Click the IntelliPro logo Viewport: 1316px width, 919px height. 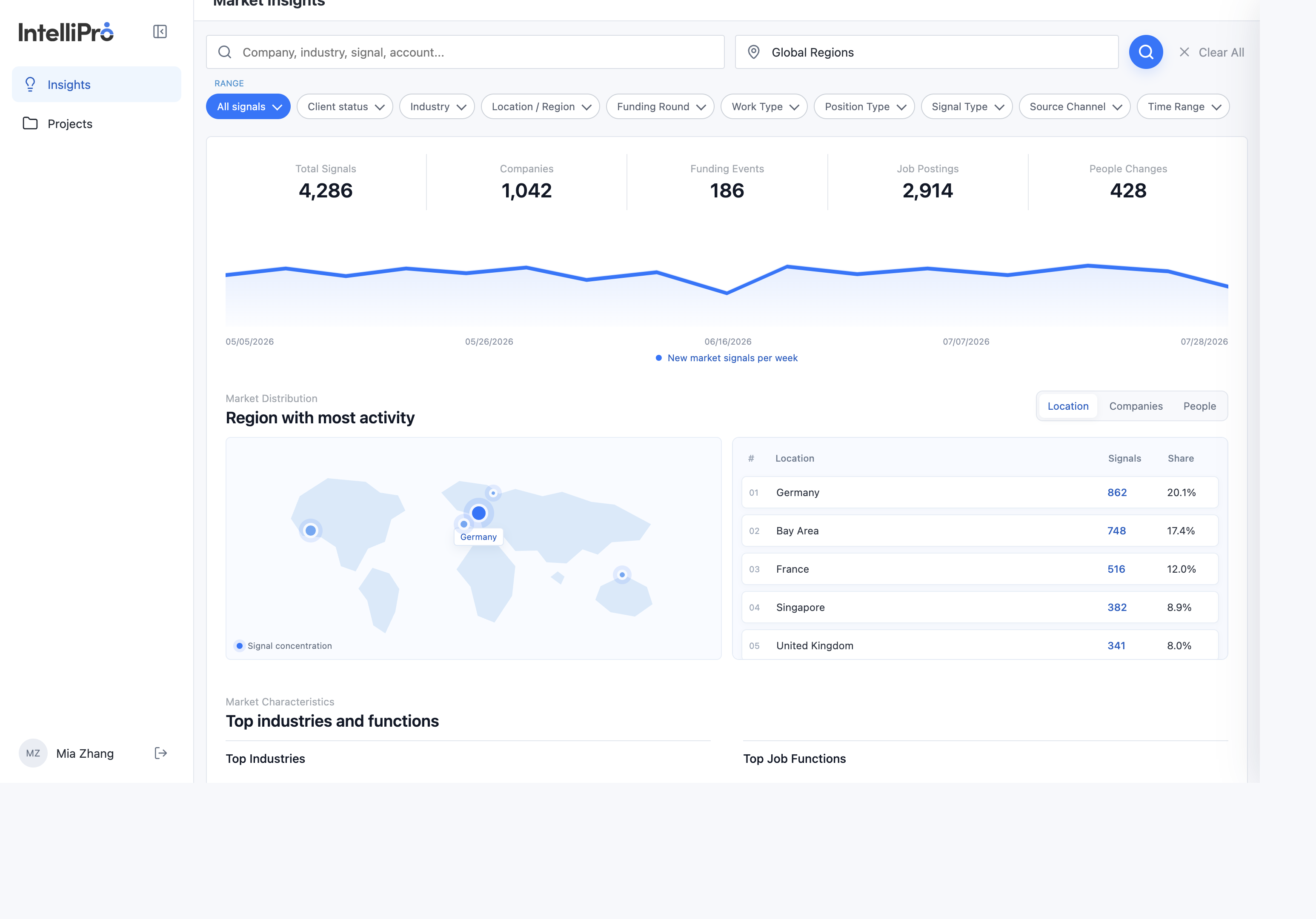(x=66, y=32)
